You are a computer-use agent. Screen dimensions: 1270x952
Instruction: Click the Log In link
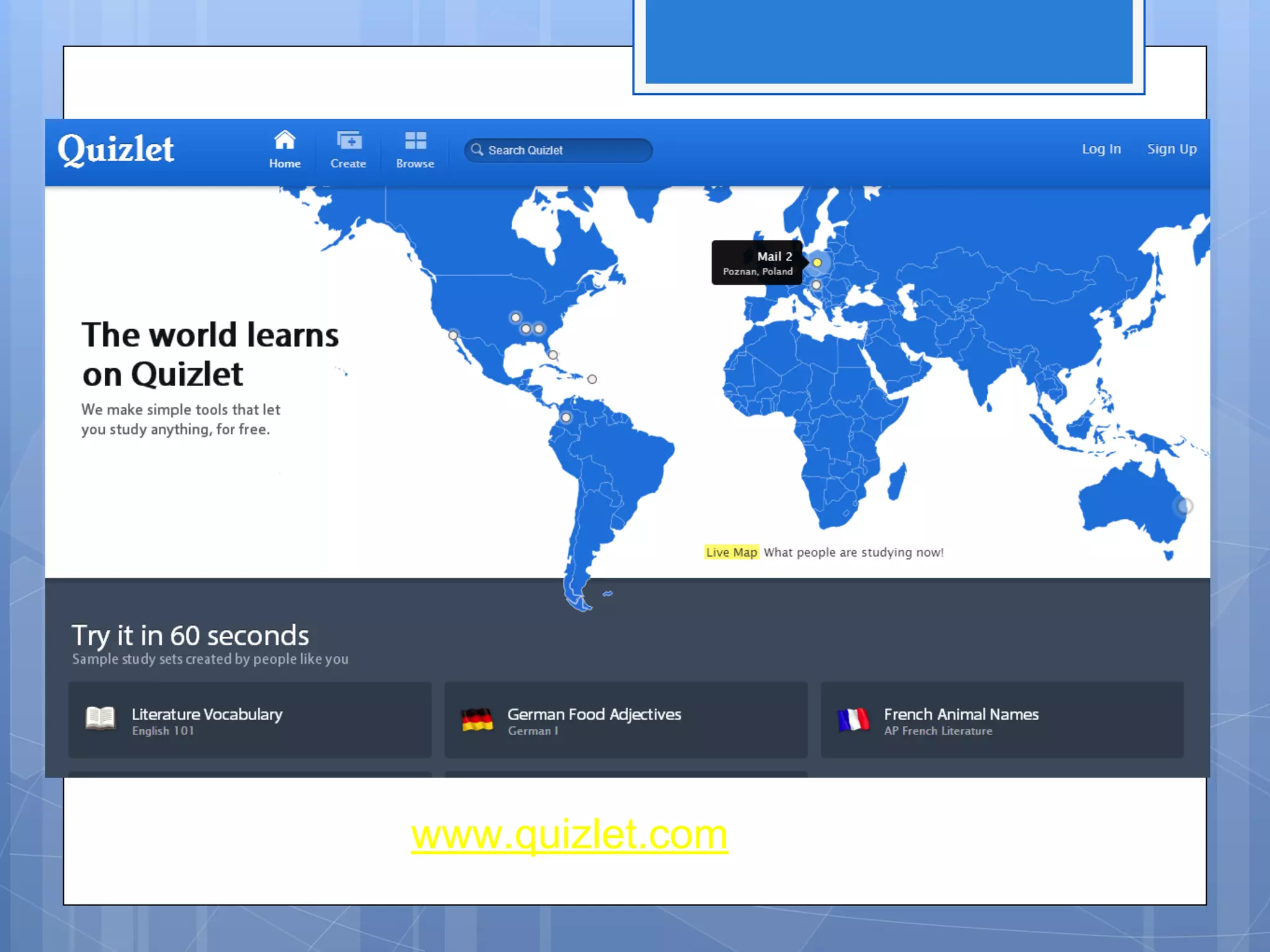click(x=1101, y=149)
